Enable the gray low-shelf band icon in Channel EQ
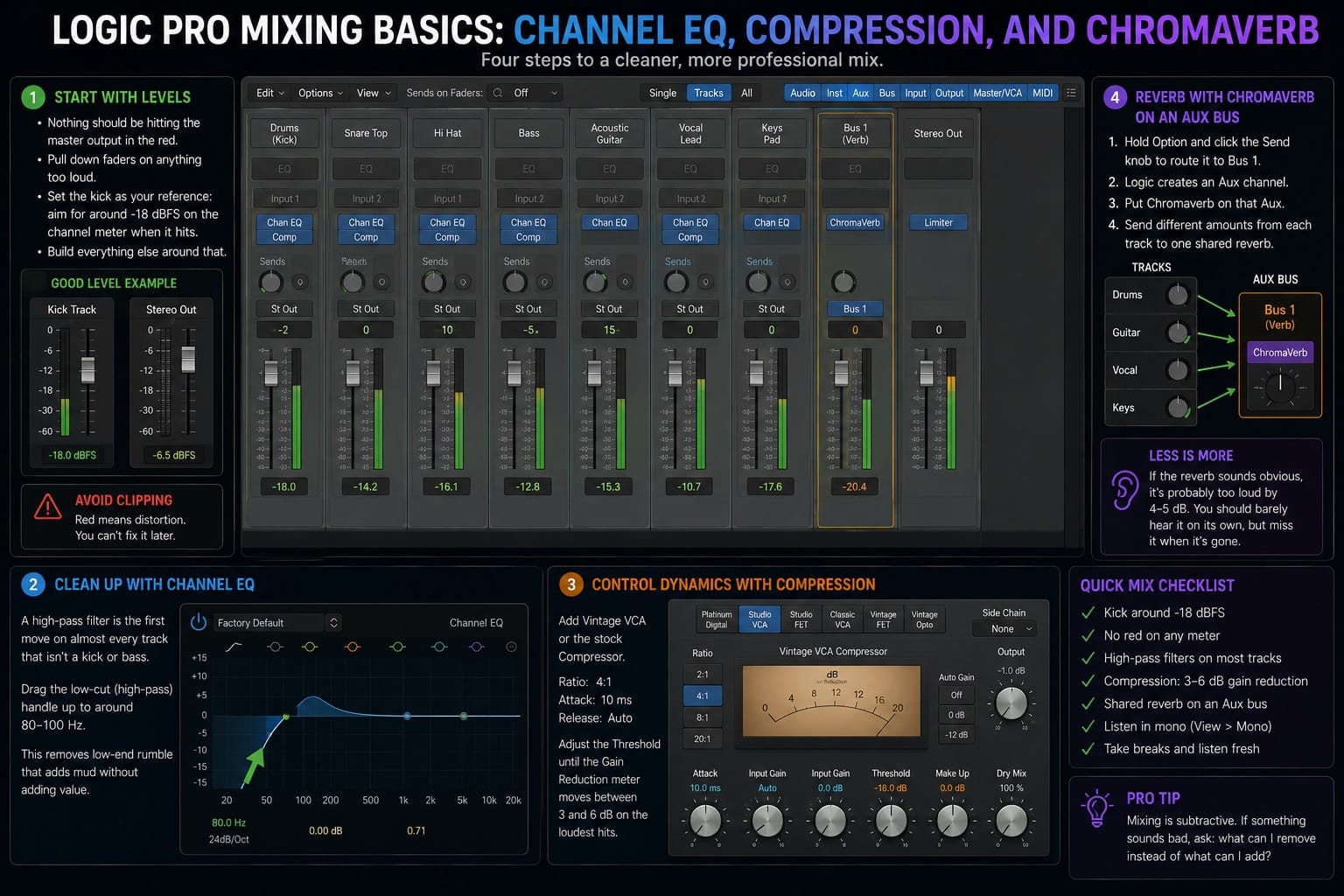Image resolution: width=1344 pixels, height=896 pixels. click(275, 647)
